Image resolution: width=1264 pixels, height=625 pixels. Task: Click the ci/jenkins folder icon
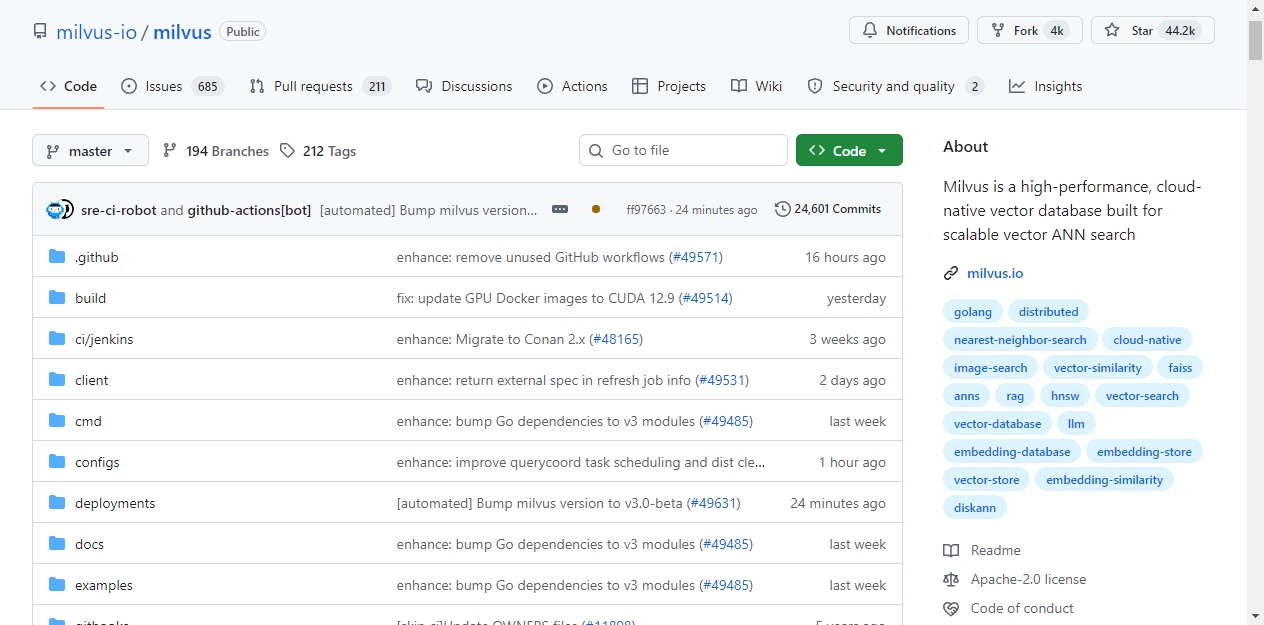coord(57,339)
